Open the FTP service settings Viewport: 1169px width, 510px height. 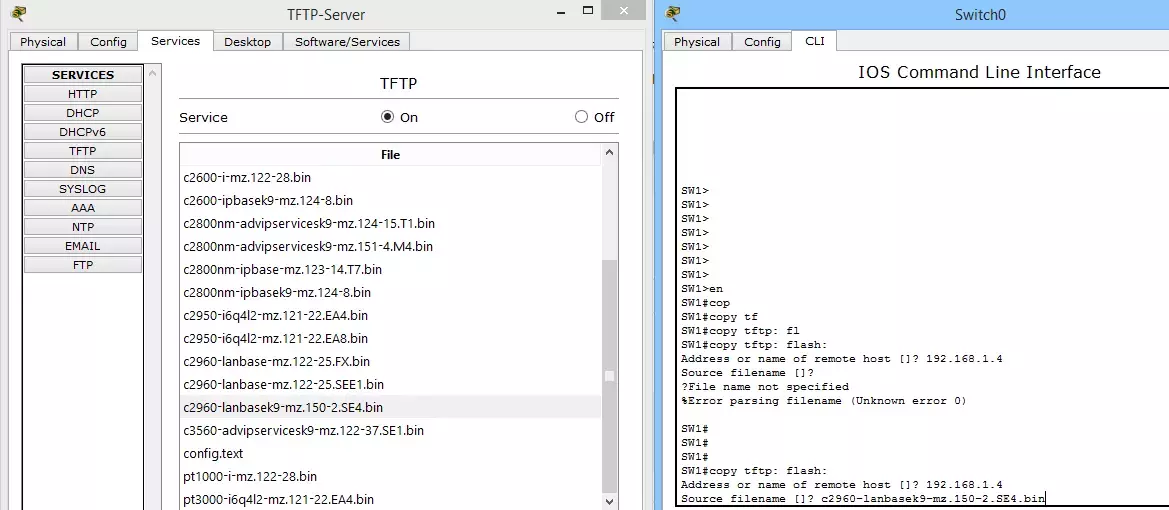coord(83,265)
